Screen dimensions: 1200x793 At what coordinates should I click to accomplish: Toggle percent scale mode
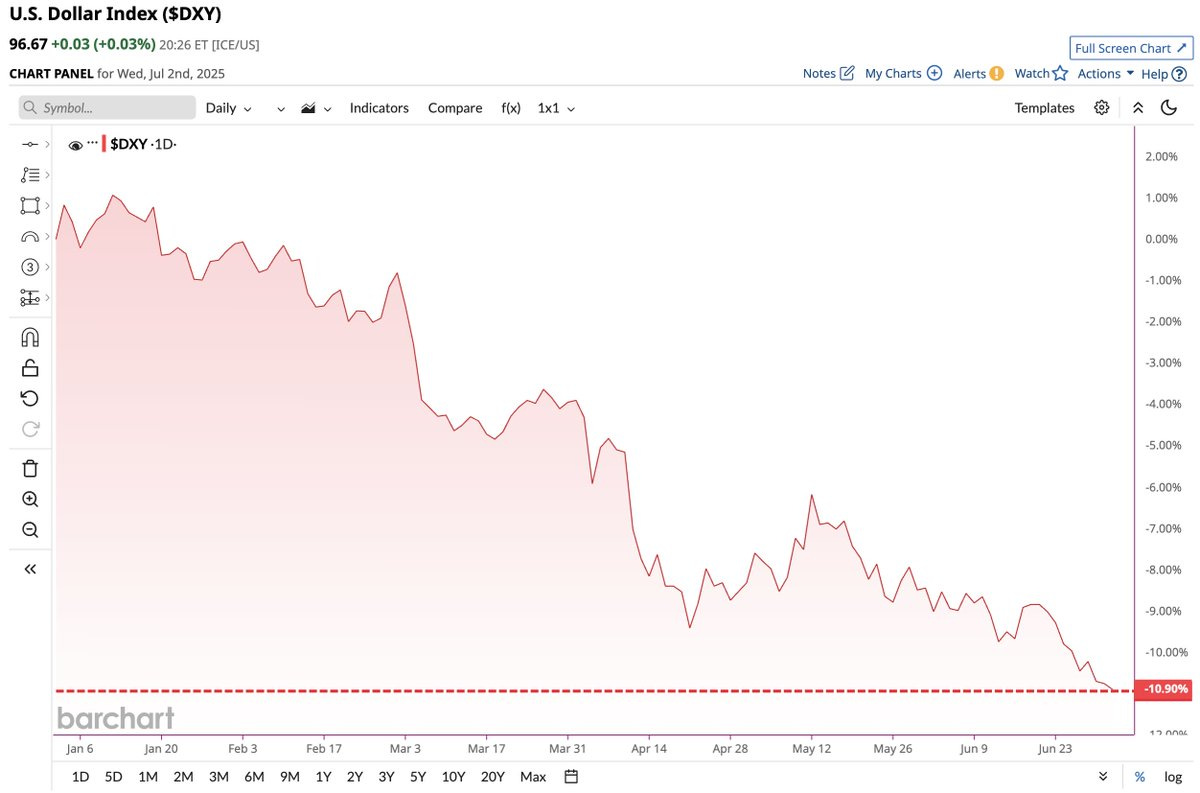tap(1139, 777)
